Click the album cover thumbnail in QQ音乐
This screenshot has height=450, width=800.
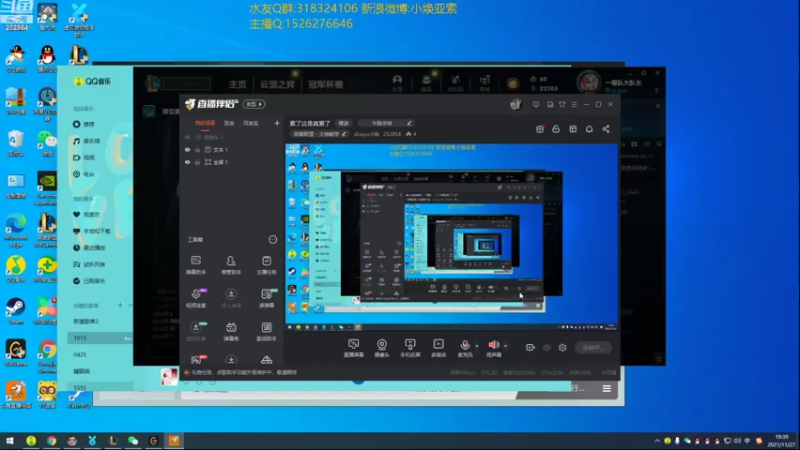coord(169,376)
